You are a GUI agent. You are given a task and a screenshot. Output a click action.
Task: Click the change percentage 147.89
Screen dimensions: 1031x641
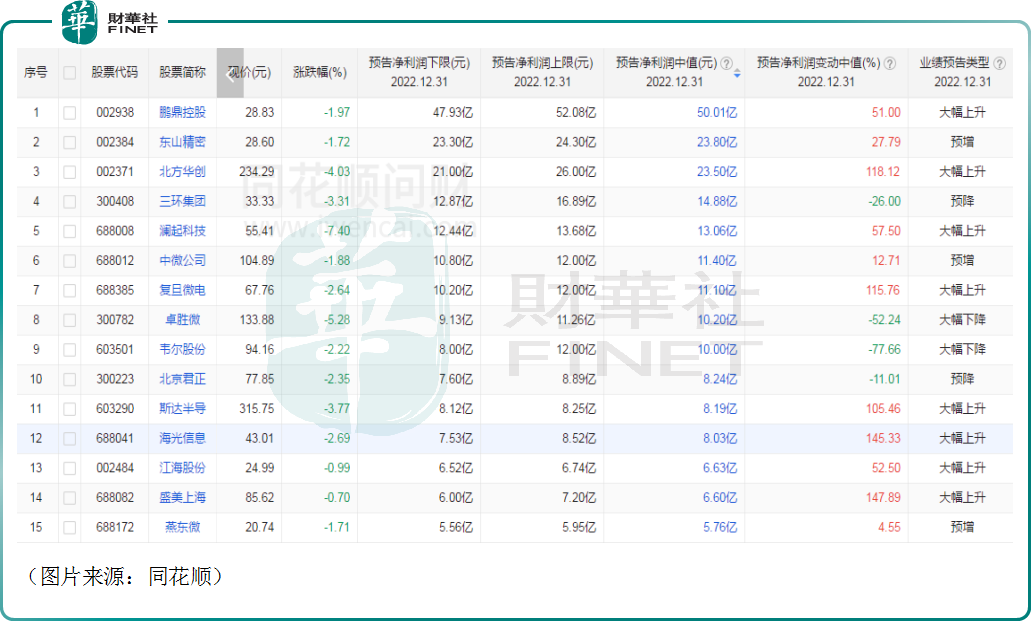click(883, 497)
